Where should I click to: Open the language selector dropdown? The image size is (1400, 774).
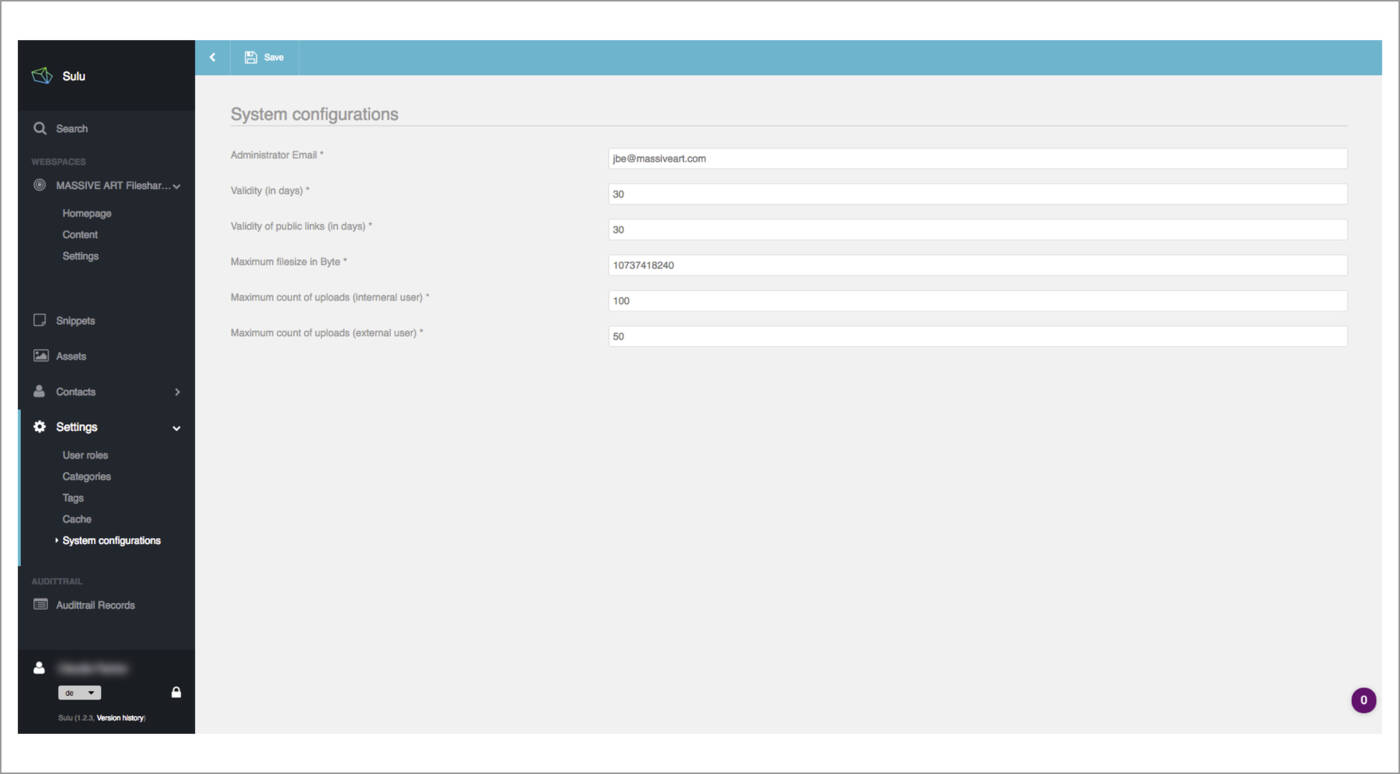[79, 693]
